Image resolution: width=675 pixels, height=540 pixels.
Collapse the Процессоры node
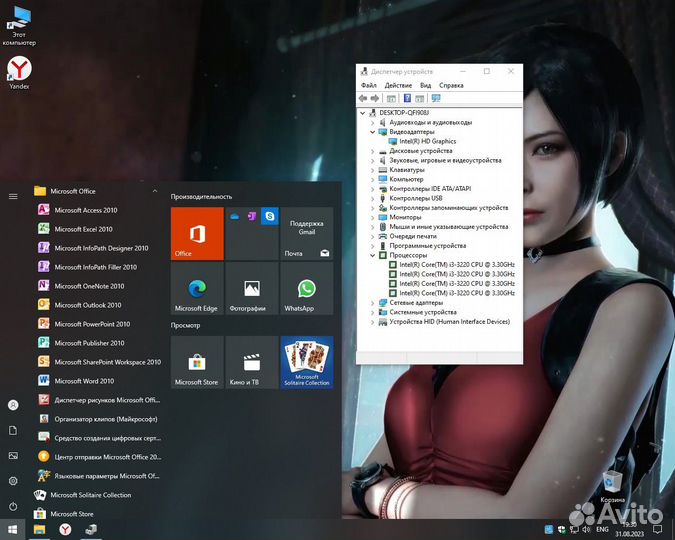coord(372,255)
